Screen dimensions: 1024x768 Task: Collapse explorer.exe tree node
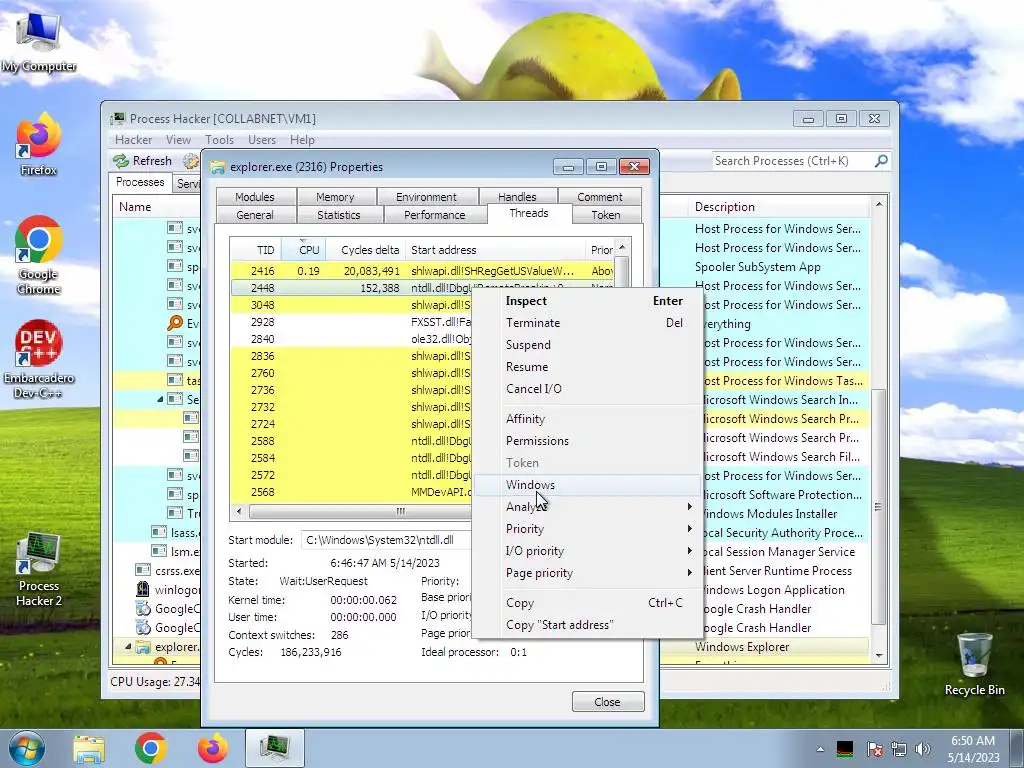click(x=128, y=647)
